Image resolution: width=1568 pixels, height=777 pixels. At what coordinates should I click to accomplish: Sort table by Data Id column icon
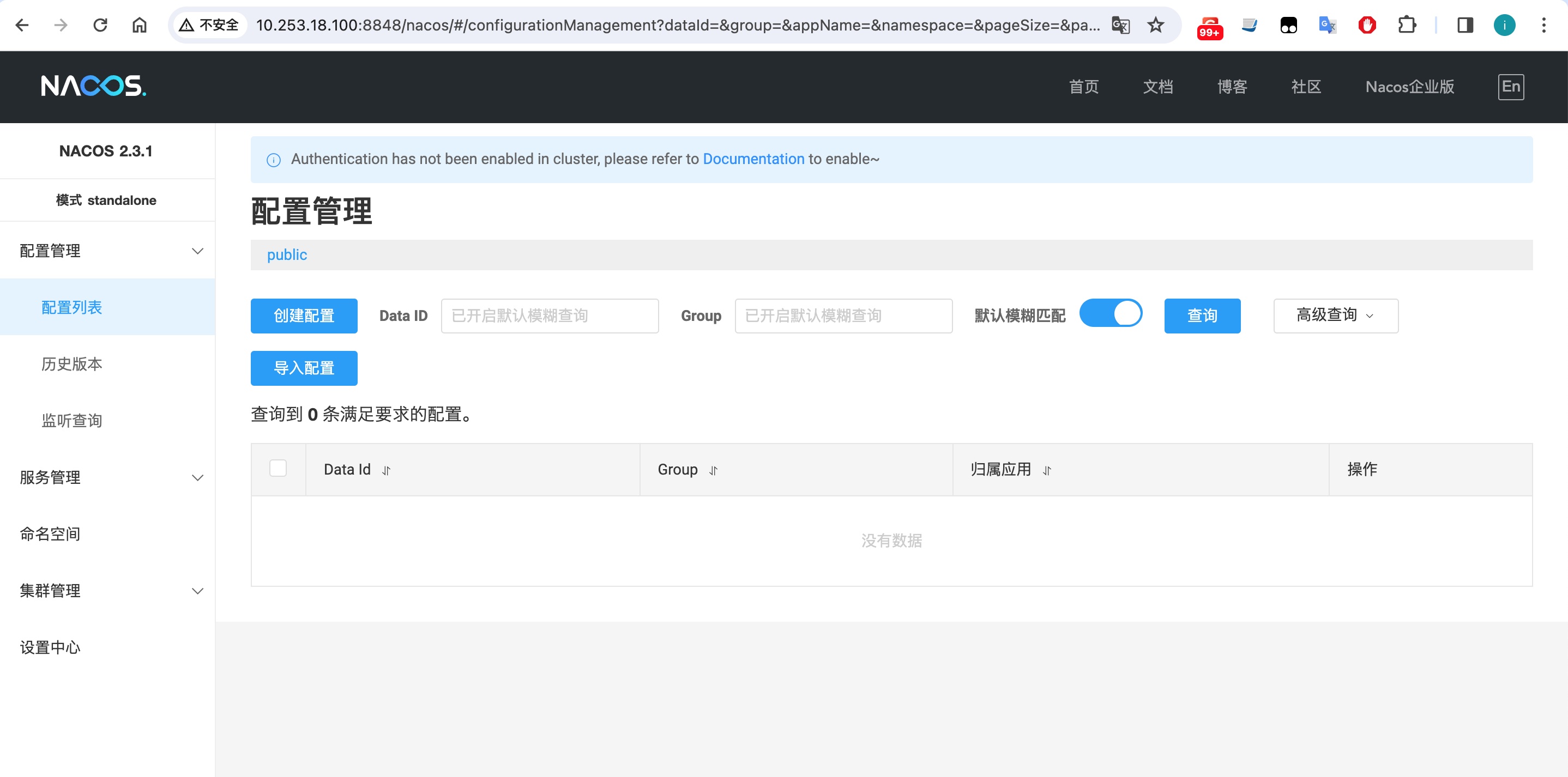387,470
